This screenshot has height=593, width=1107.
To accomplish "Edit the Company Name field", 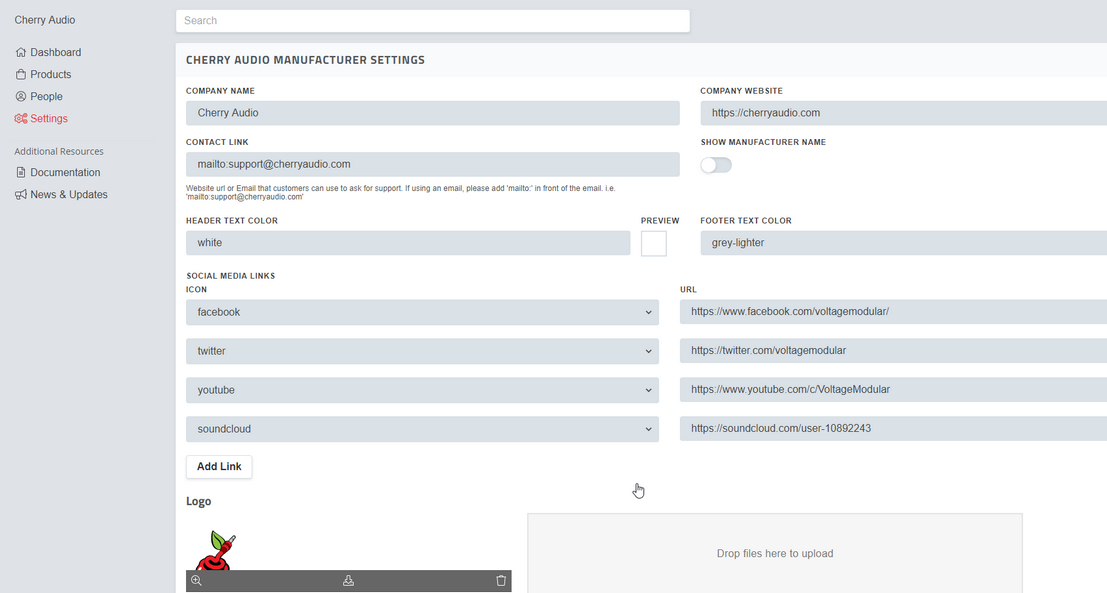I will [x=433, y=113].
